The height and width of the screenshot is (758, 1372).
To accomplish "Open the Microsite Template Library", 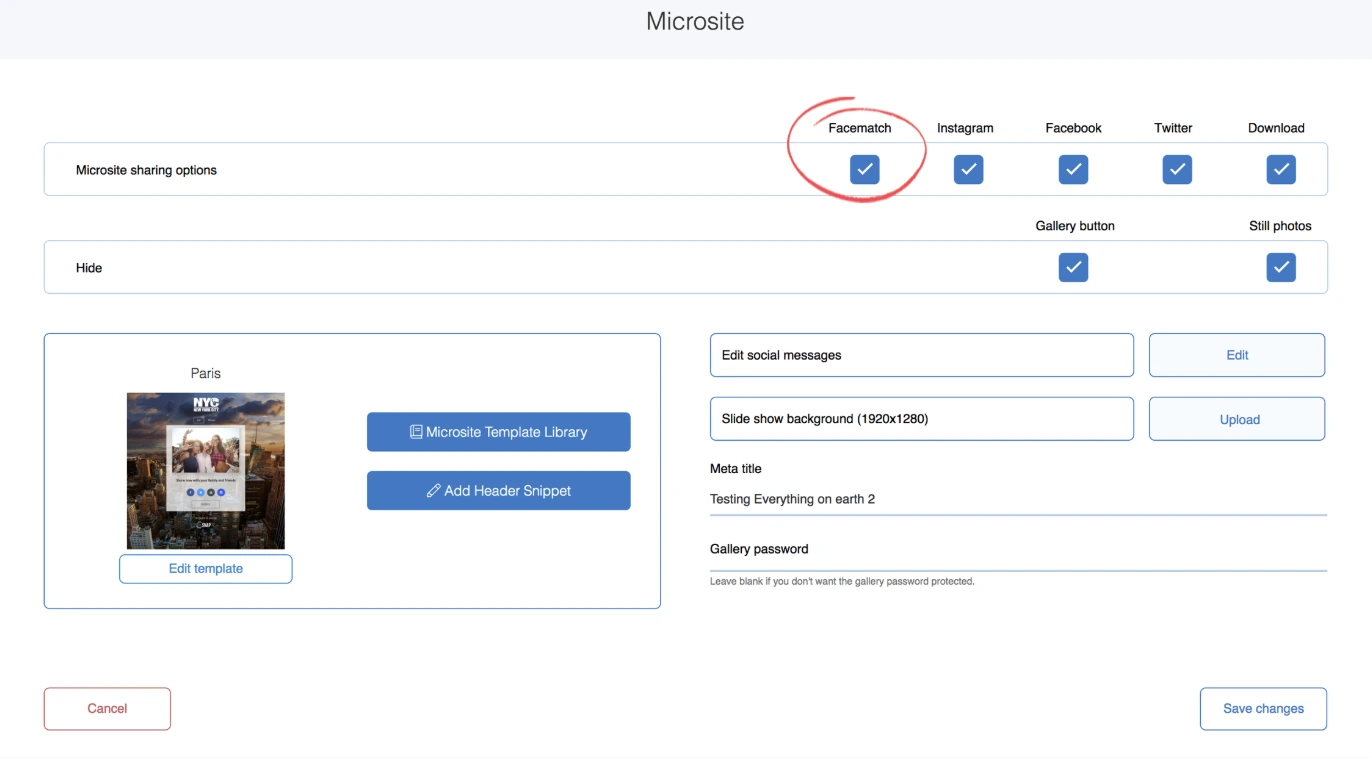I will pyautogui.click(x=499, y=432).
